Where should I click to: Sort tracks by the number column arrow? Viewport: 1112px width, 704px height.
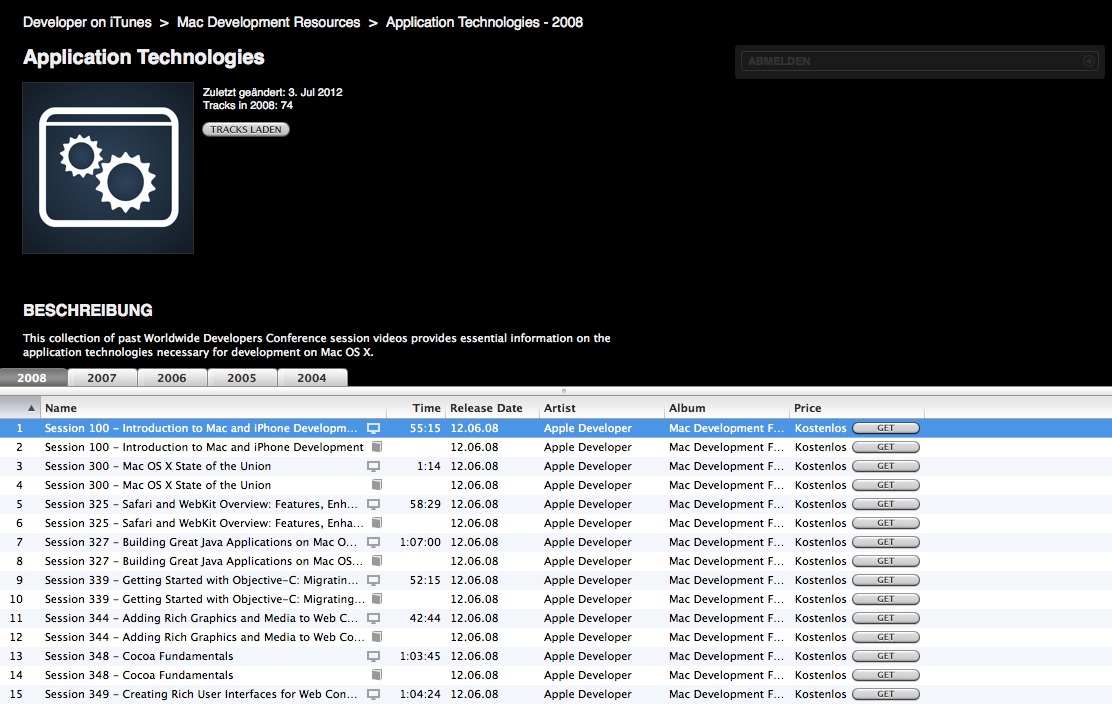coord(31,408)
